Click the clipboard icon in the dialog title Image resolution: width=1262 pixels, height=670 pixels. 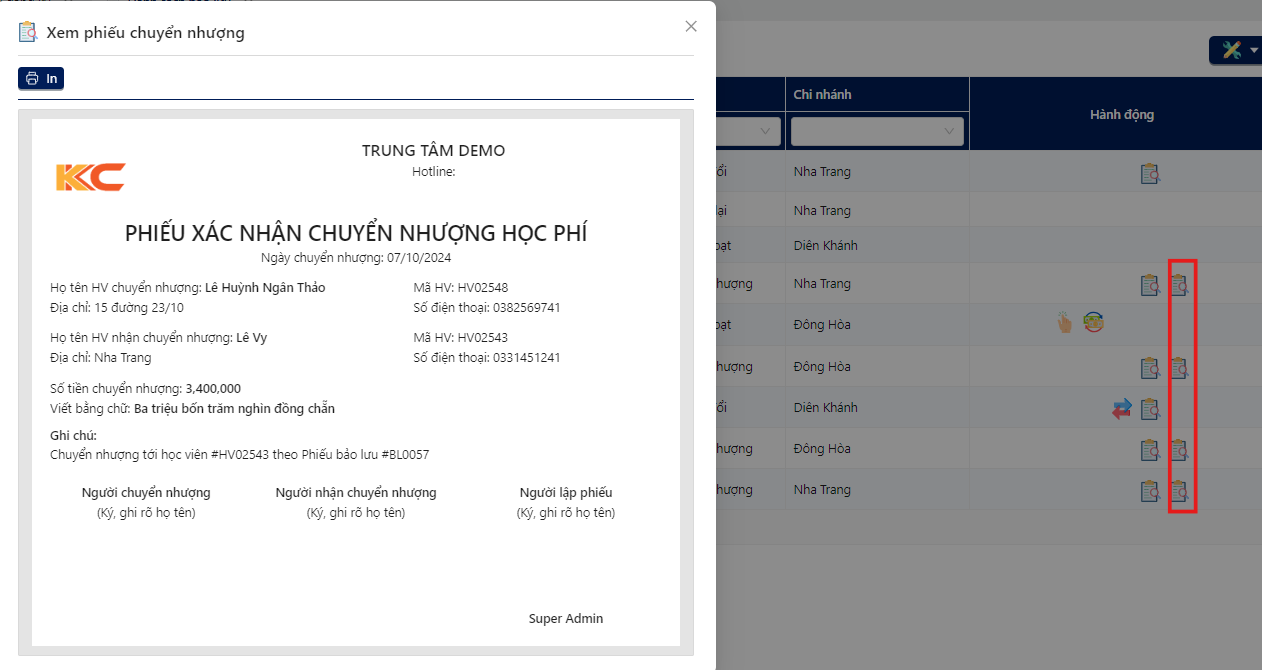coord(28,32)
